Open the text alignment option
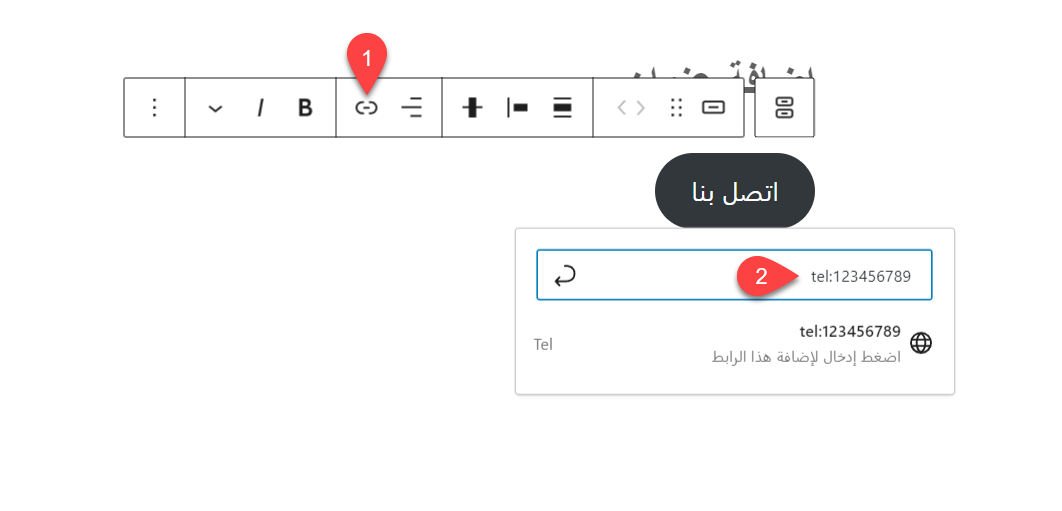1062x511 pixels. (411, 108)
